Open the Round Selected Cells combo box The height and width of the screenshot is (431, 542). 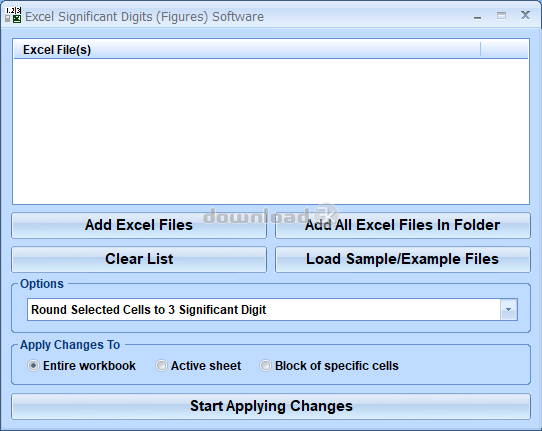[x=272, y=310]
